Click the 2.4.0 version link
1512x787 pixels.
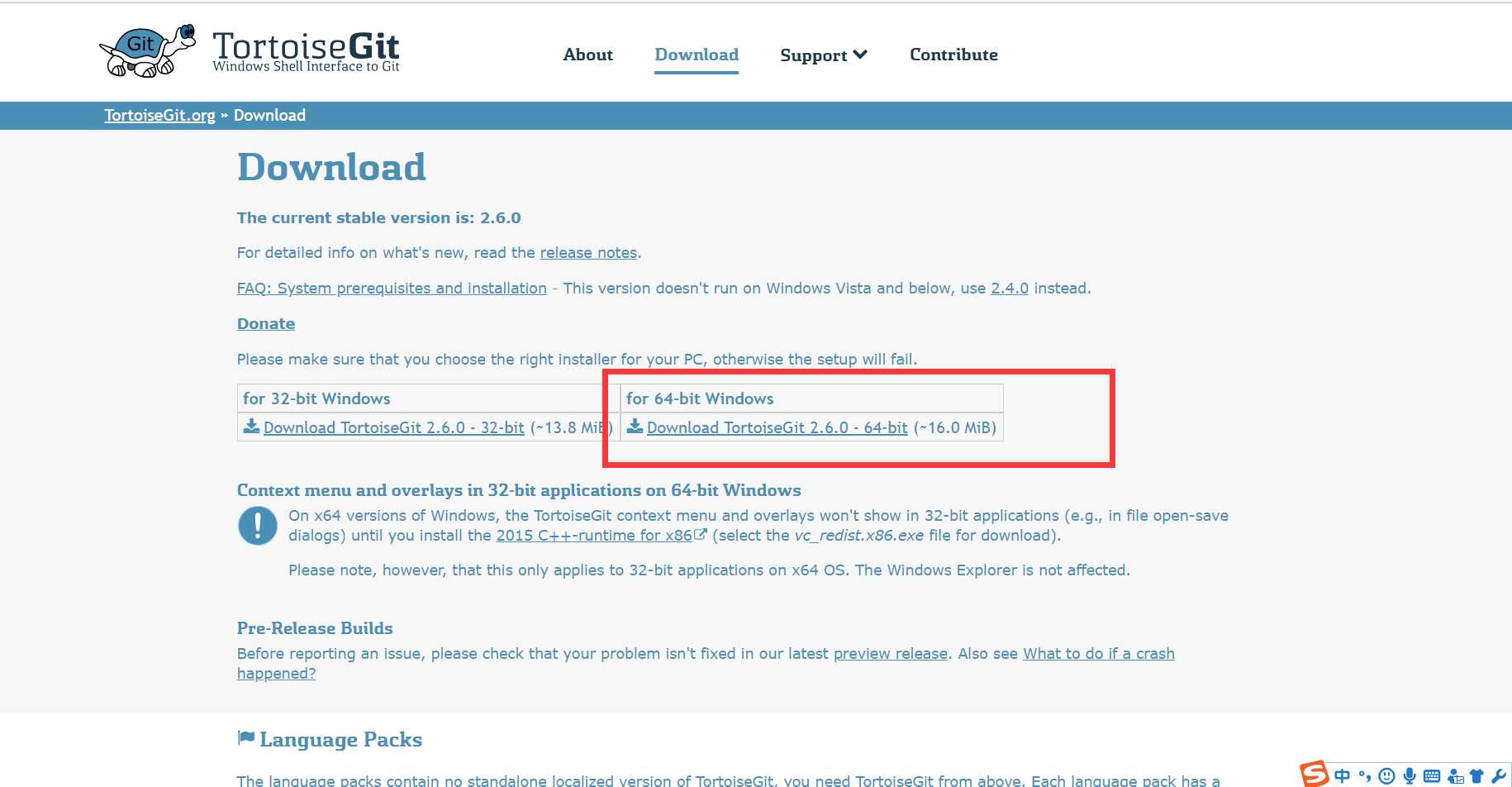coord(1010,288)
